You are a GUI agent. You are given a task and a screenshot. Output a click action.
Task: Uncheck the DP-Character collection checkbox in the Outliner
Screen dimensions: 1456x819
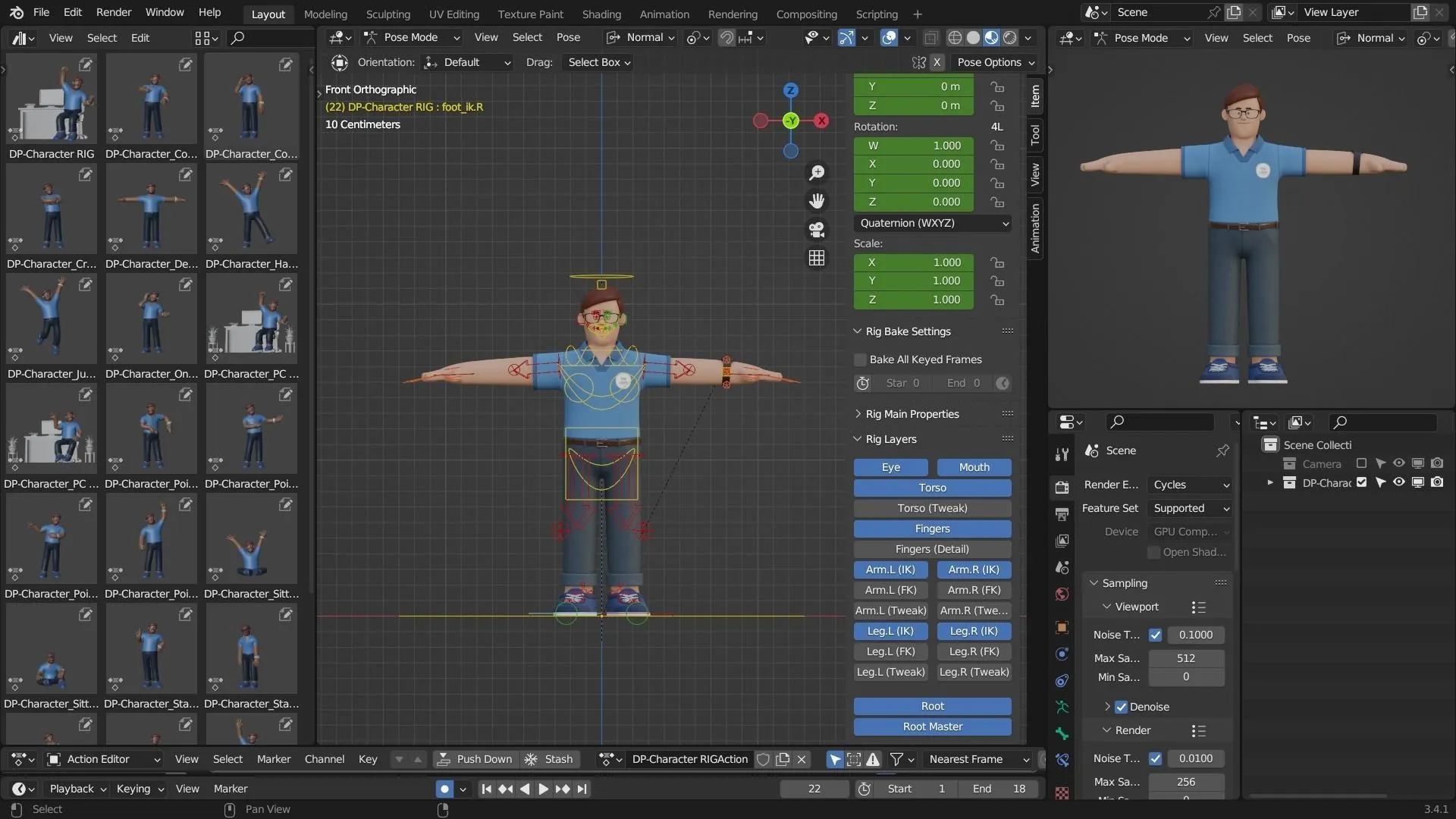[1363, 482]
